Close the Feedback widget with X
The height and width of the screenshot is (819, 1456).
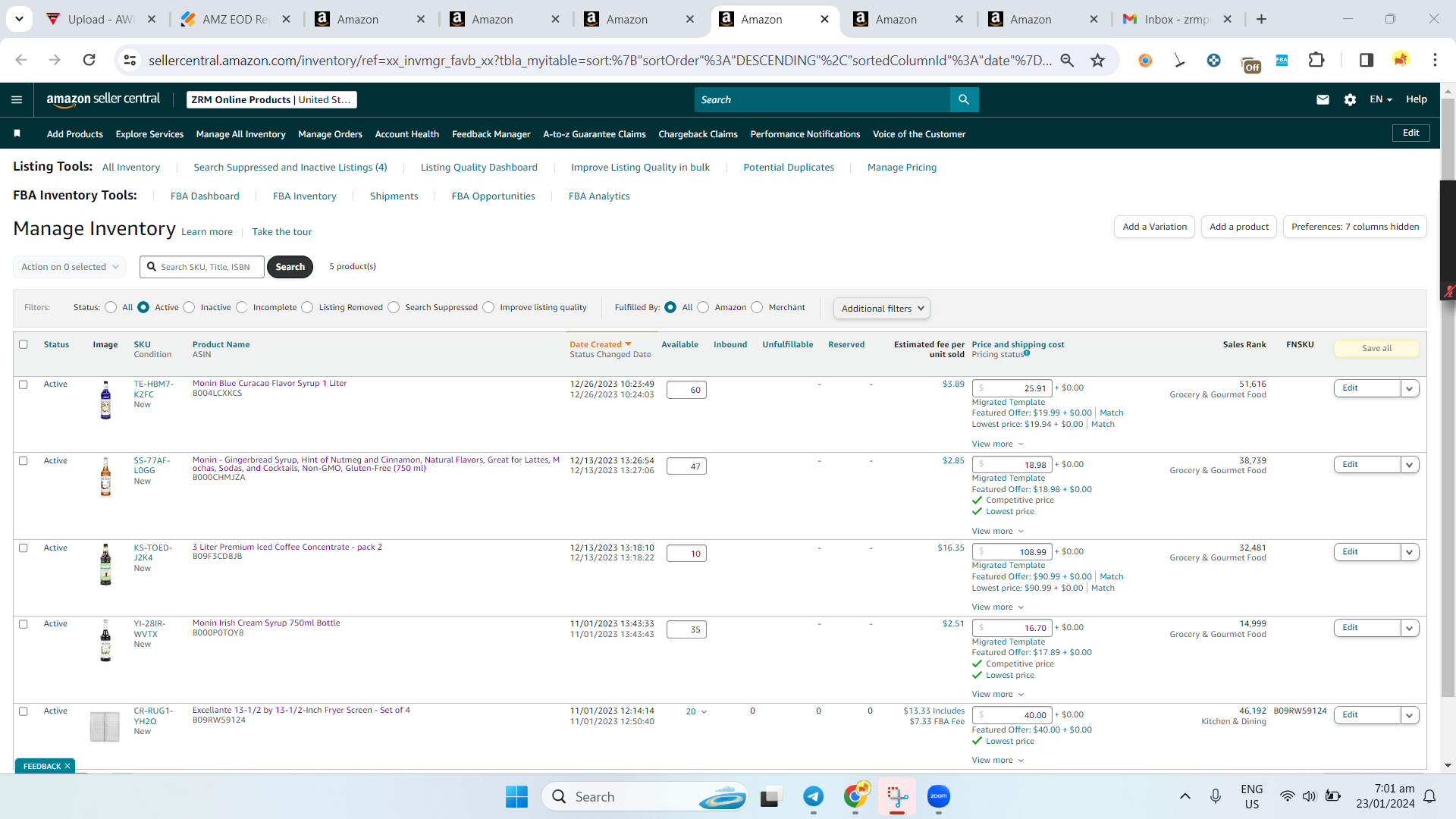(x=67, y=766)
